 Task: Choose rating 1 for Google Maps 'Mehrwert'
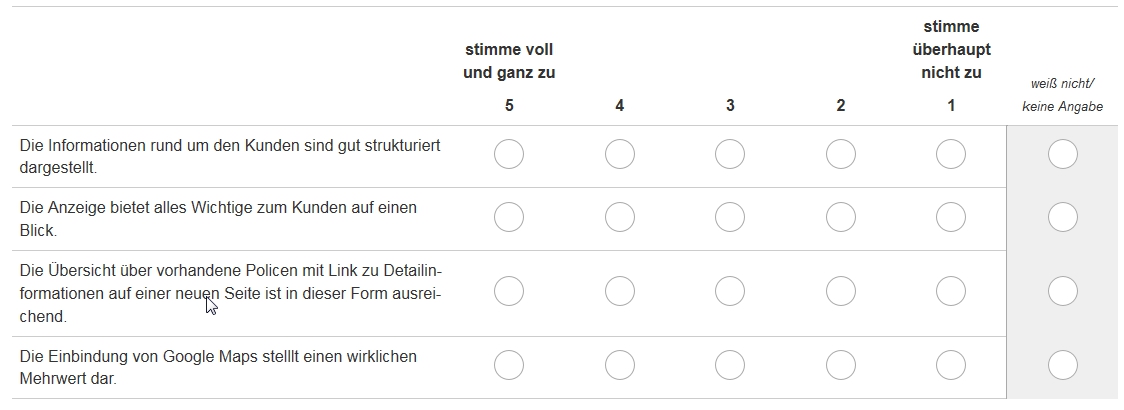coord(951,366)
